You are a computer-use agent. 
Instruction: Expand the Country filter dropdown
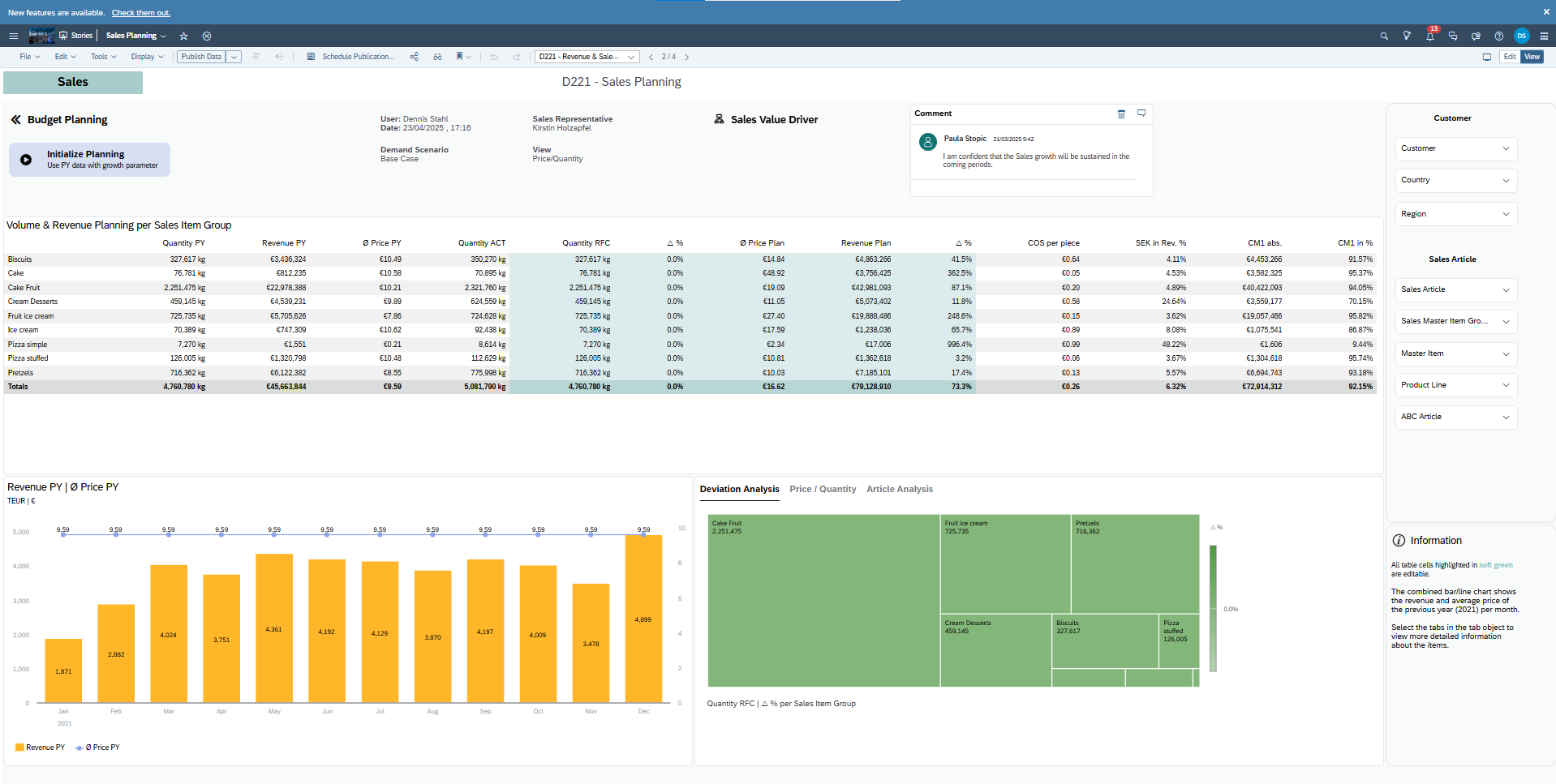(1456, 181)
